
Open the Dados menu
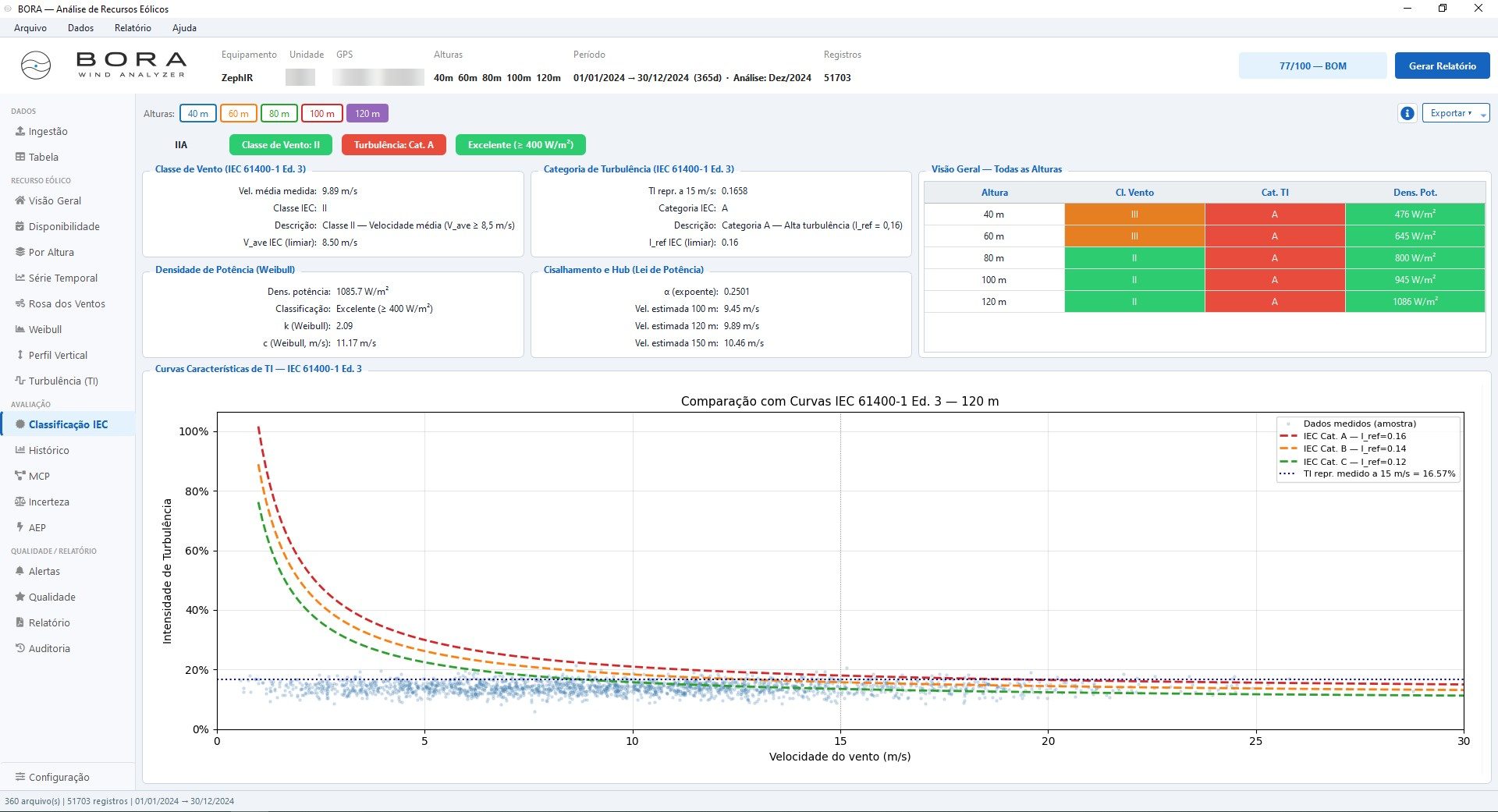(x=80, y=28)
